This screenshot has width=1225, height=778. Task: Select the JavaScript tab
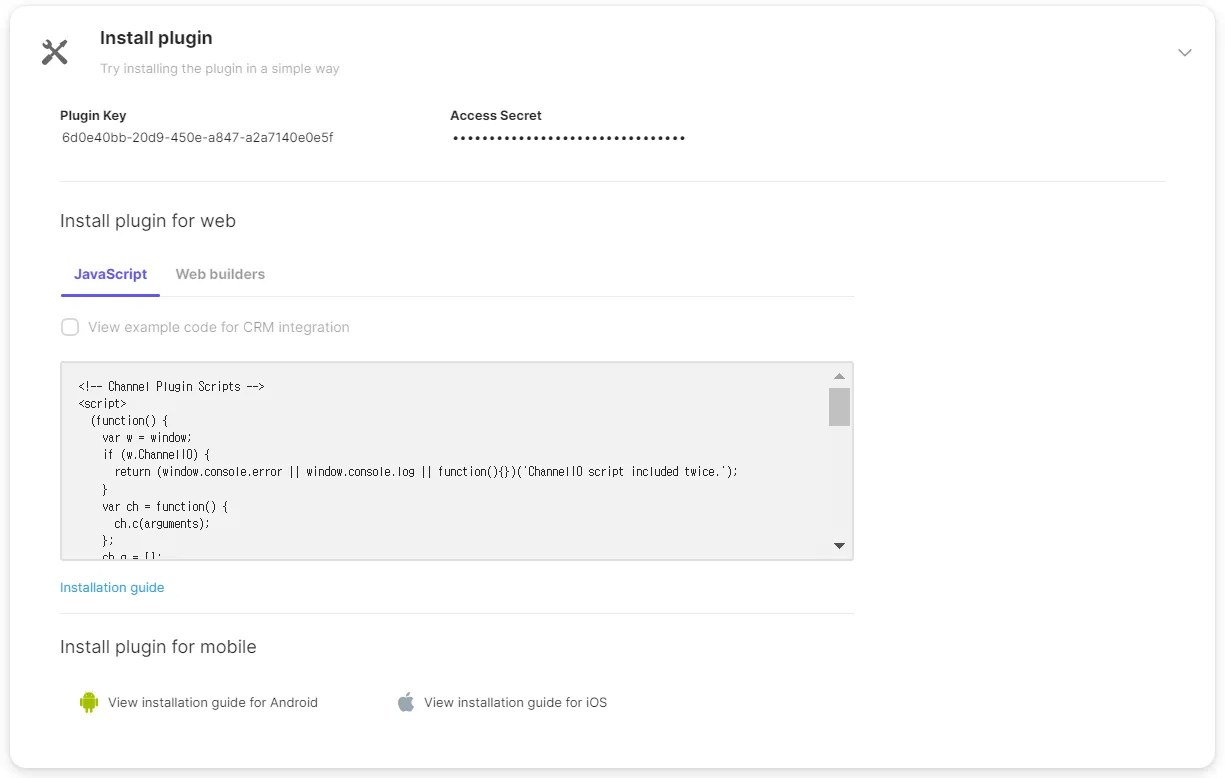click(x=110, y=274)
